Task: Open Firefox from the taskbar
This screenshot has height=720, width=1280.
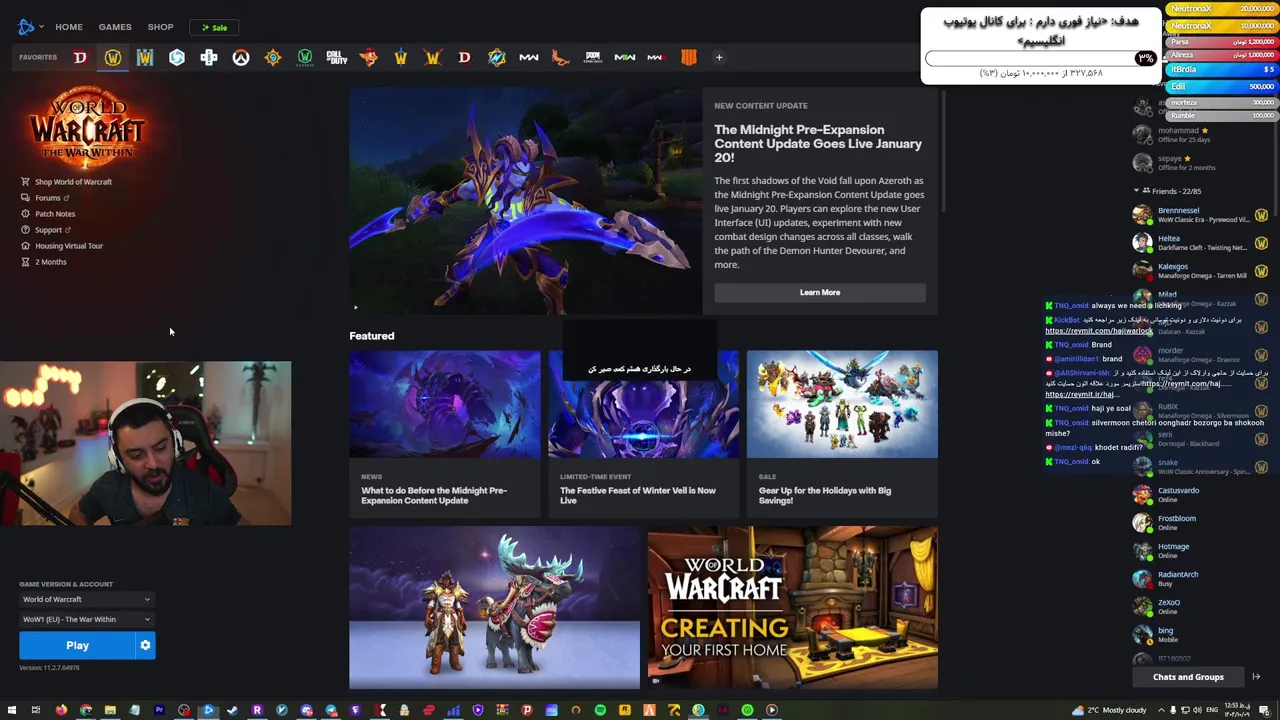Action: pos(61,710)
